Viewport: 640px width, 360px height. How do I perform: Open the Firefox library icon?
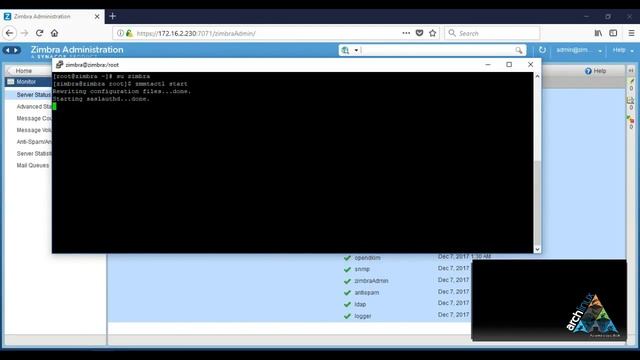coord(598,33)
